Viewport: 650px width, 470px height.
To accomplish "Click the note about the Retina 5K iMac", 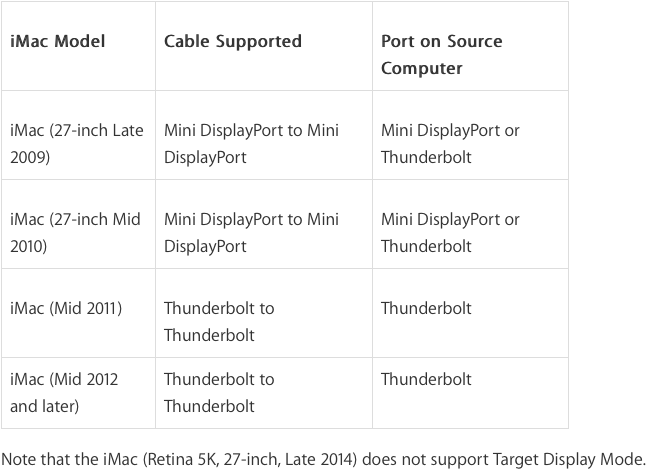I will click(324, 459).
